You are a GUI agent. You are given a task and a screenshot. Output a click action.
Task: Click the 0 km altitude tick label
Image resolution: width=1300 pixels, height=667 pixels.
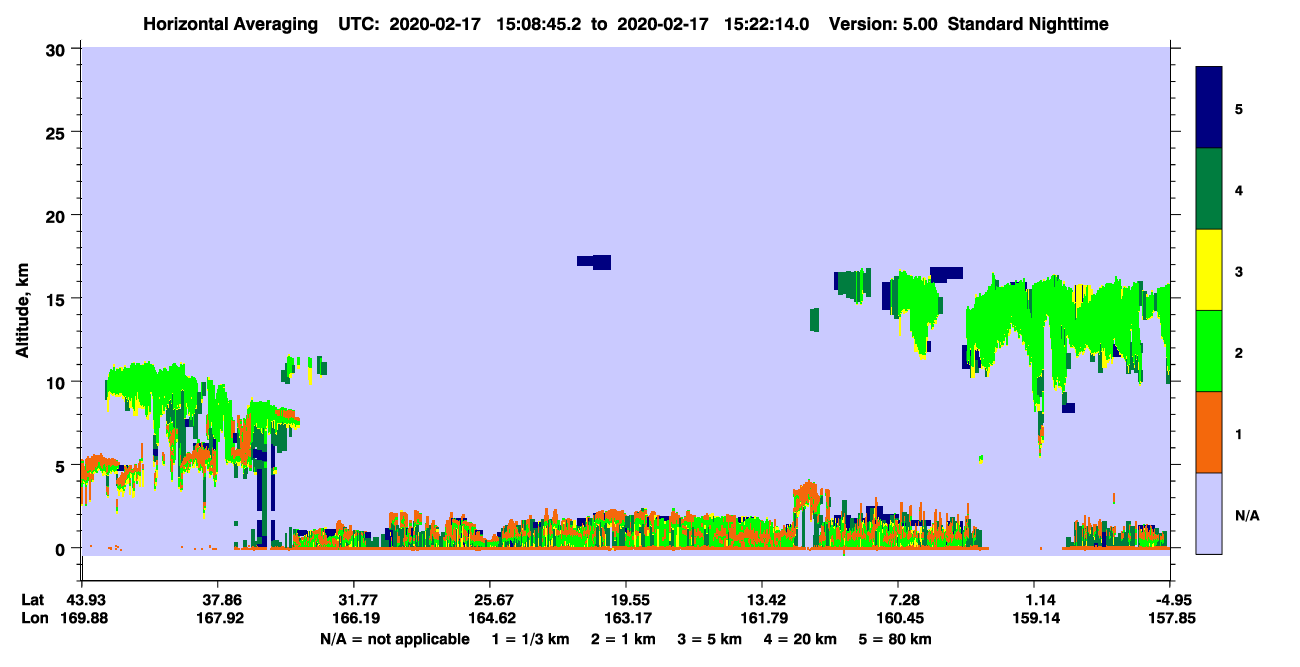coord(63,548)
